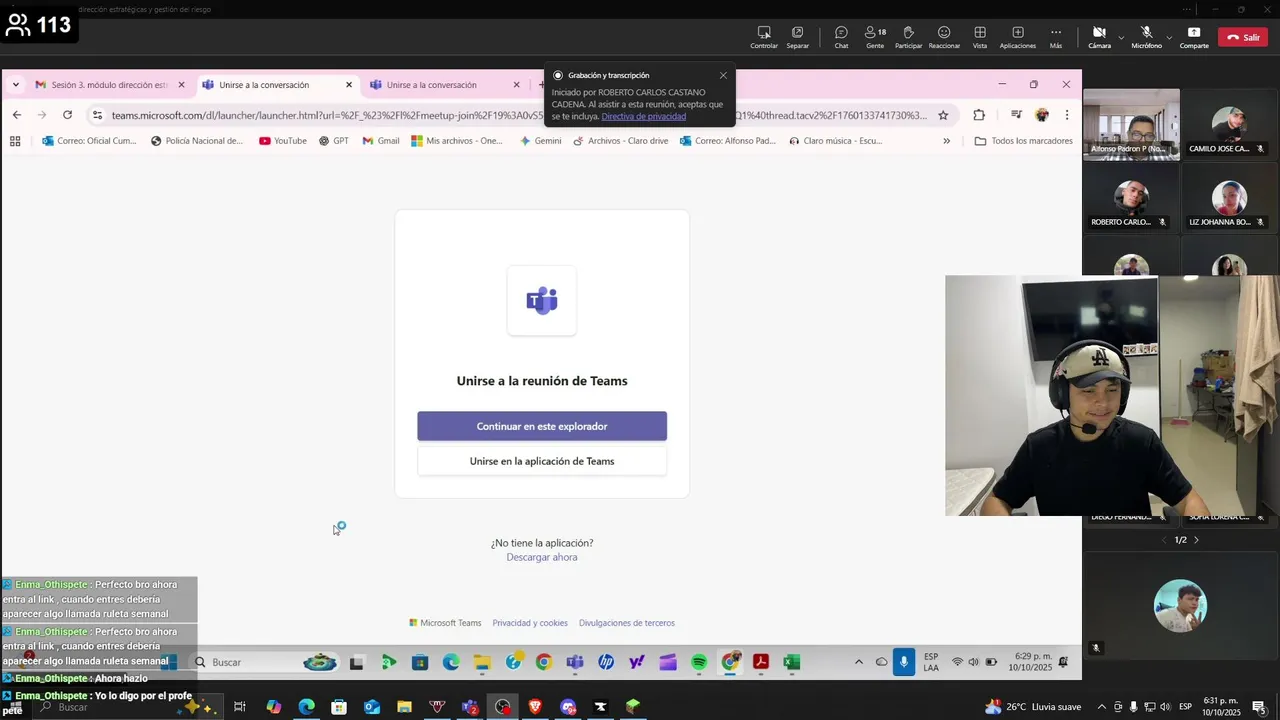Open the YouTube bookmark
This screenshot has height=720, width=1280.
283,141
